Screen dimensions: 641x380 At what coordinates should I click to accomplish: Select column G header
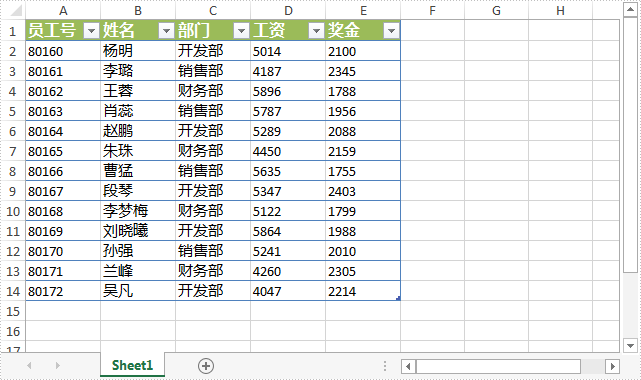(496, 11)
